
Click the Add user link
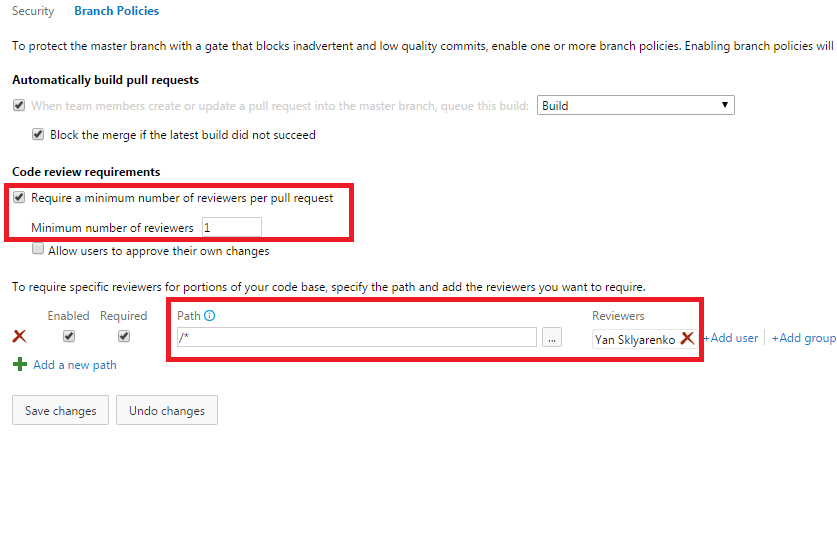731,338
